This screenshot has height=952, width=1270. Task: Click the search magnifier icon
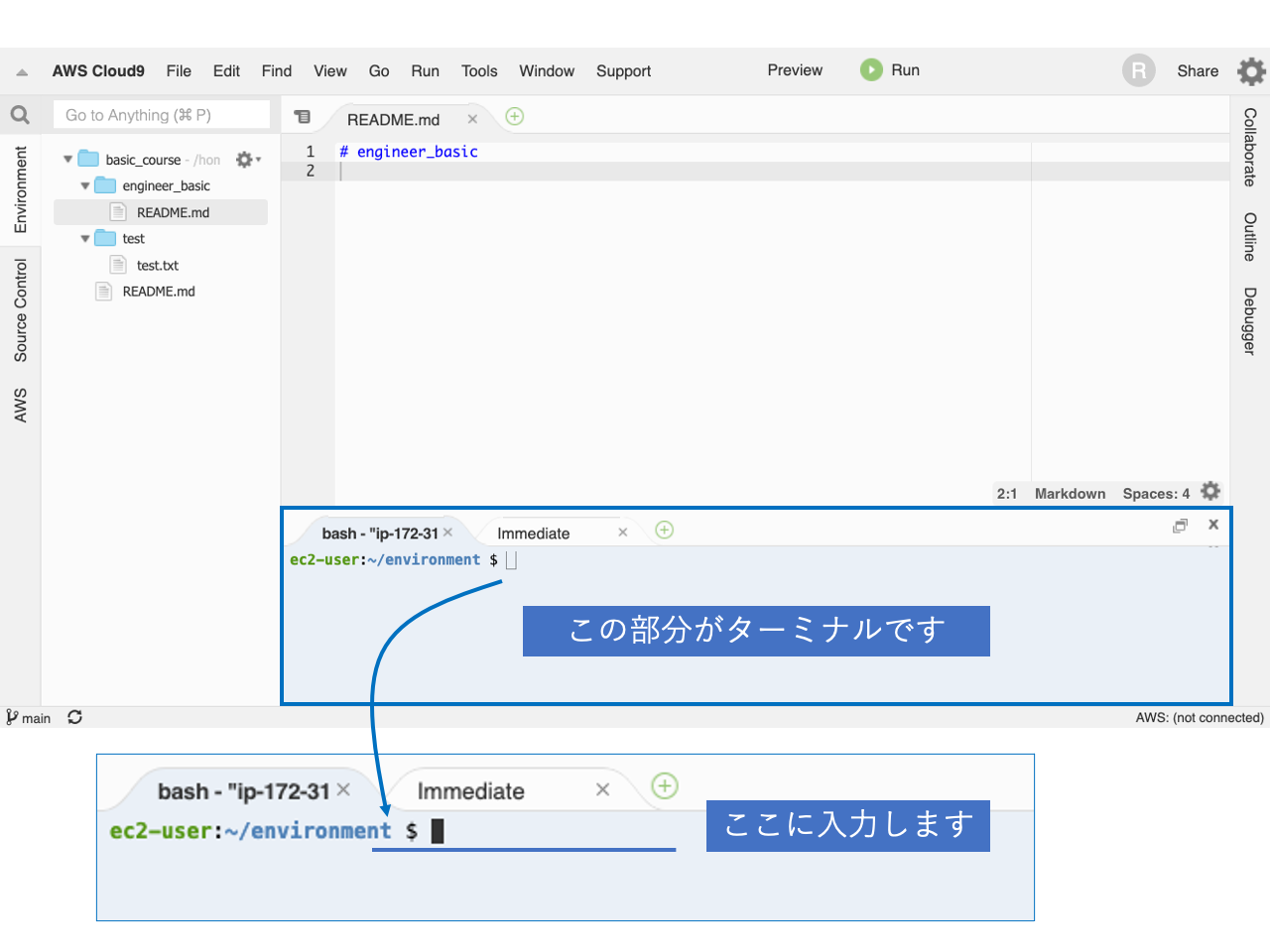20,115
